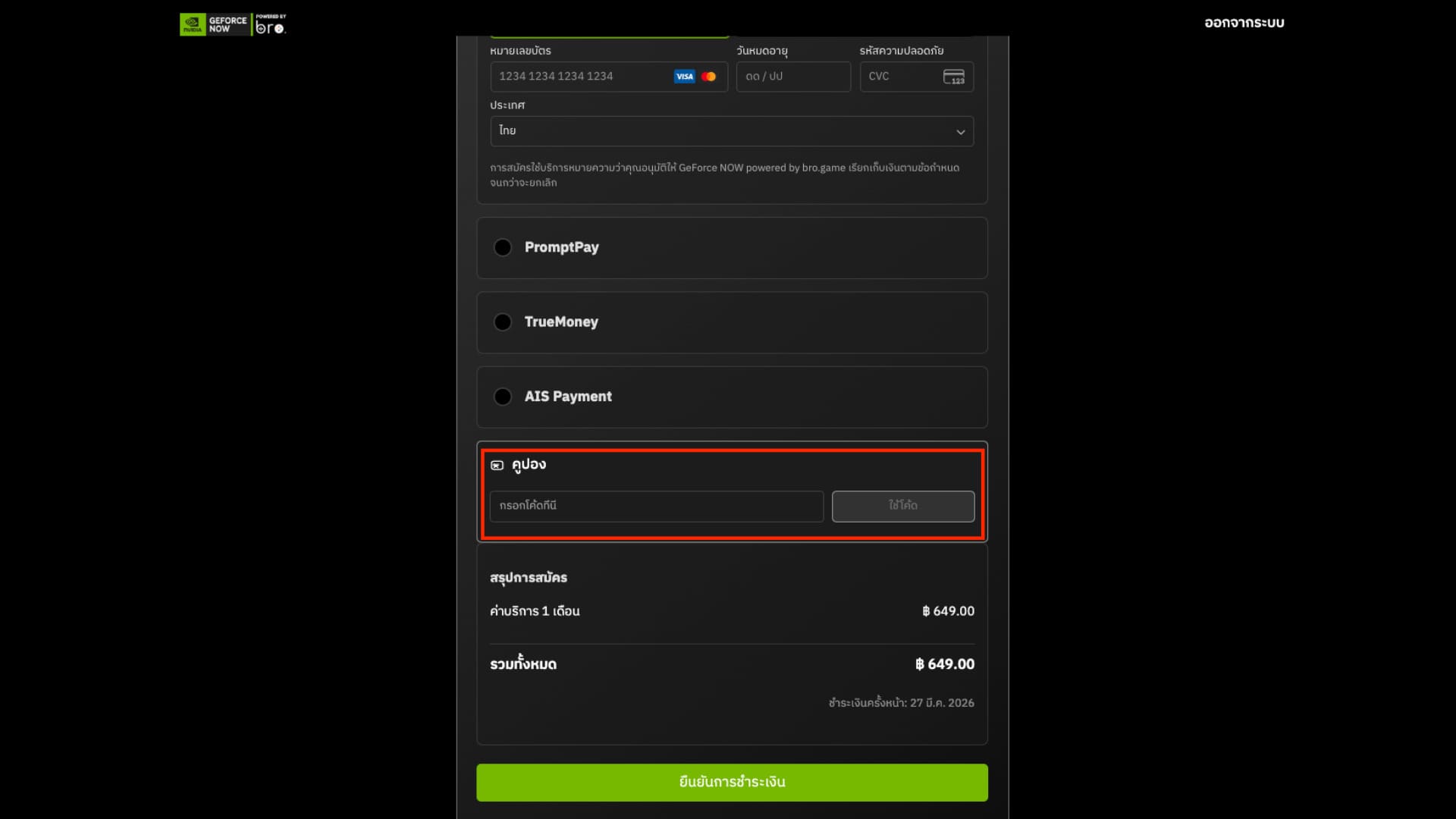Viewport: 1456px width, 819px height.
Task: Click the coupon ticket icon
Action: [497, 466]
